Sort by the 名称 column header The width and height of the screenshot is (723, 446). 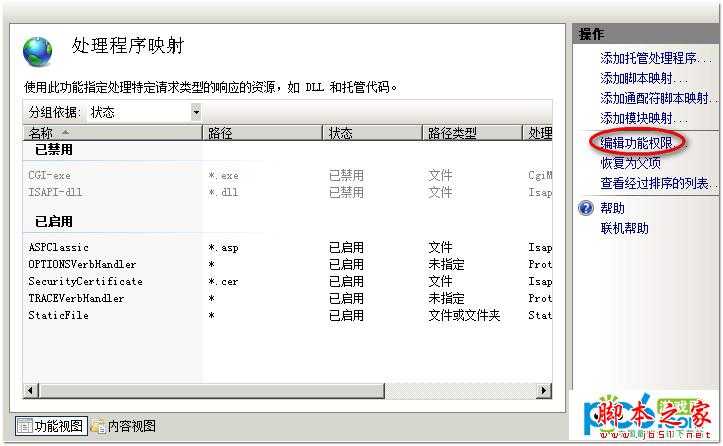click(112, 133)
